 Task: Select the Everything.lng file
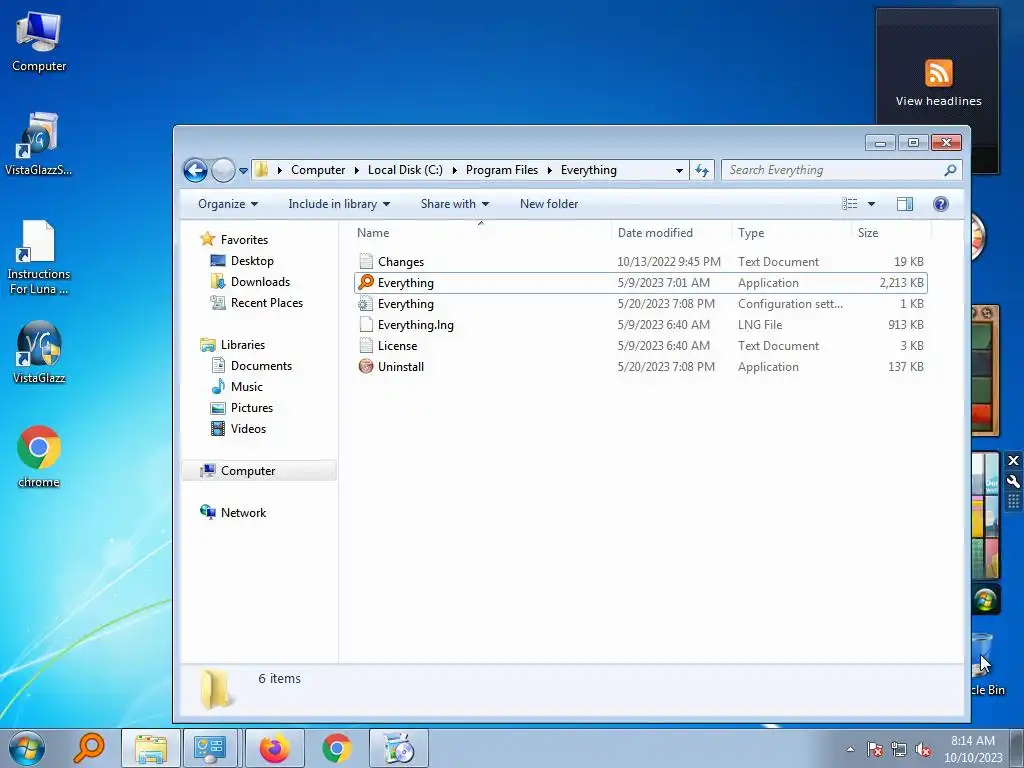(640, 325)
